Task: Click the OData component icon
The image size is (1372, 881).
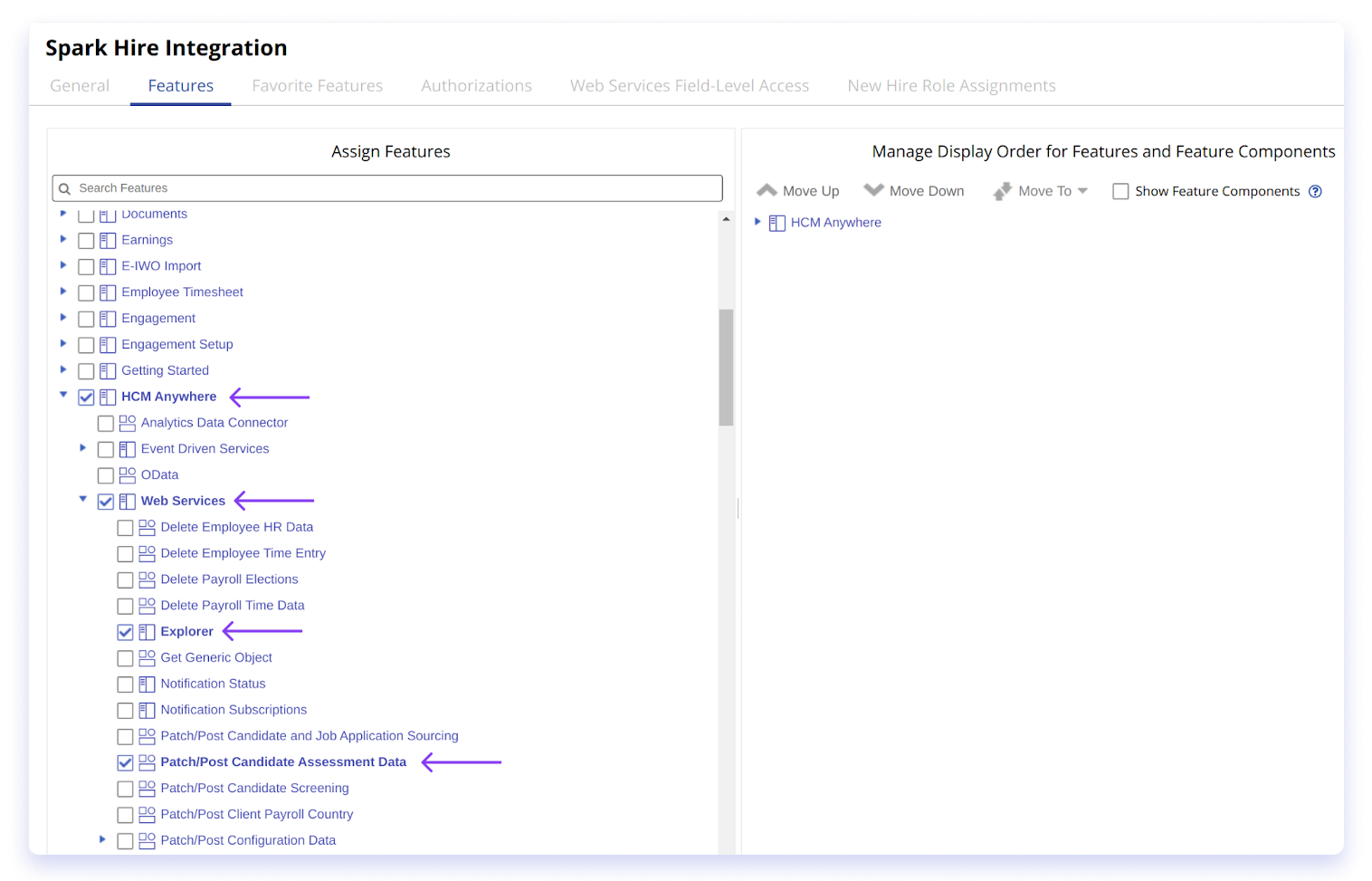Action: 128,475
